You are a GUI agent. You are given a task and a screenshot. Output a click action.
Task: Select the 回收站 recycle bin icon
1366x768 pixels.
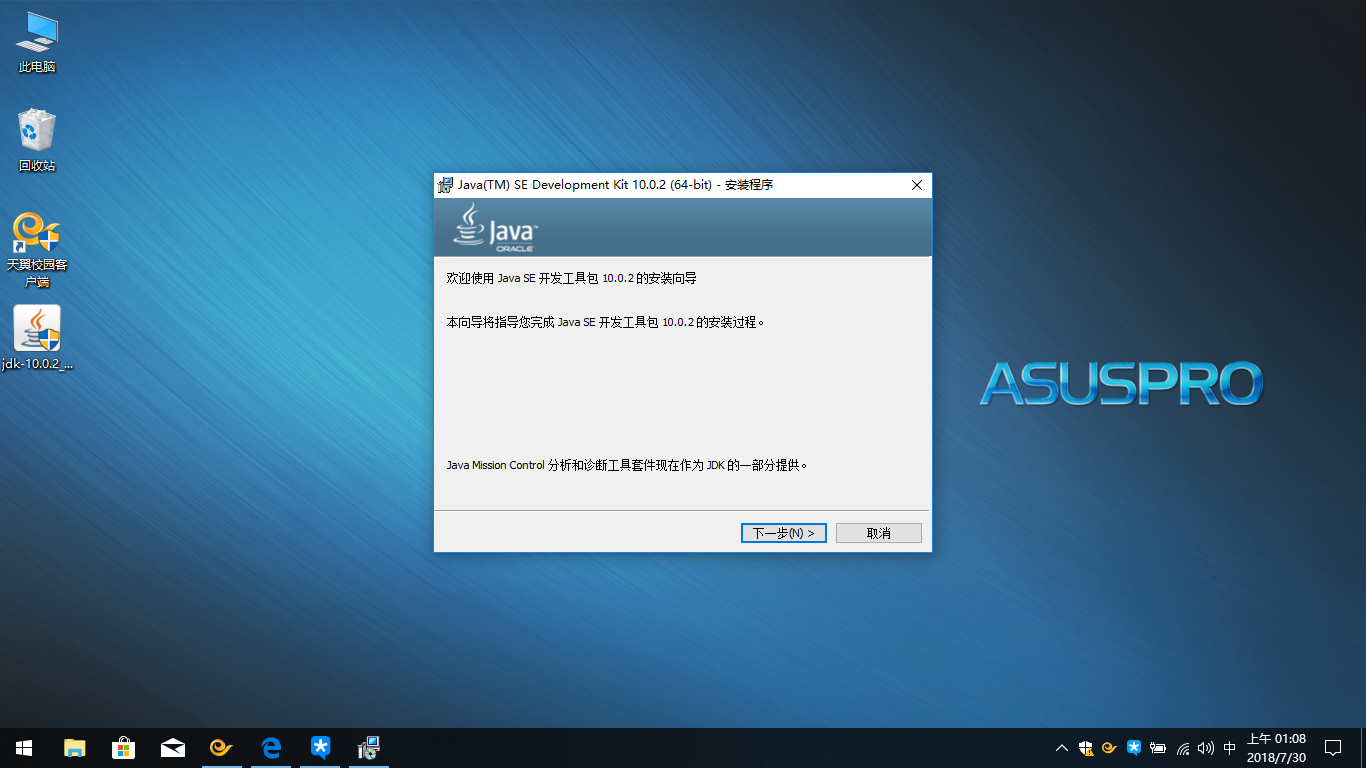[37, 140]
